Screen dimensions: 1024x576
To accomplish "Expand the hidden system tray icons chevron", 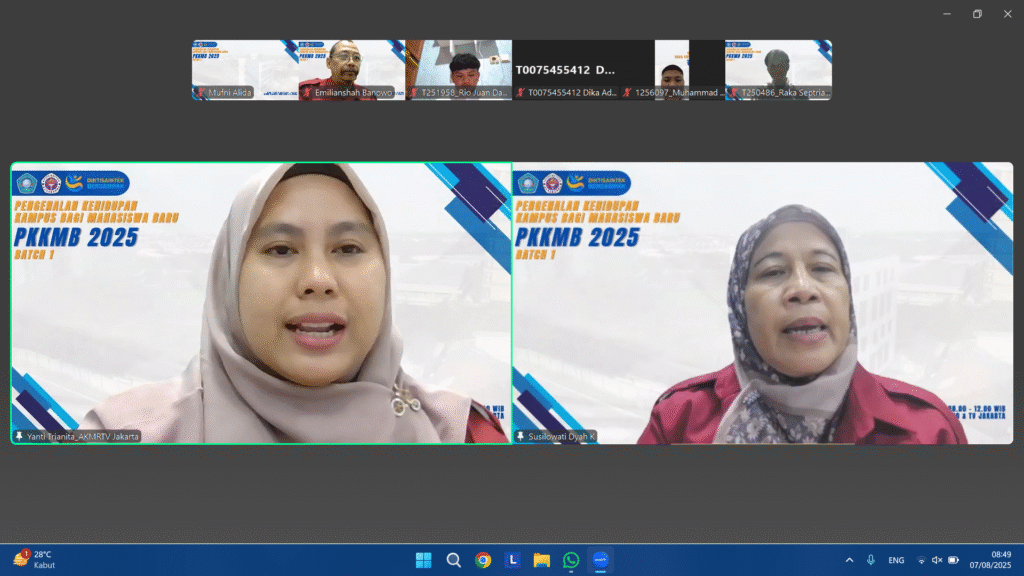I will tap(850, 560).
